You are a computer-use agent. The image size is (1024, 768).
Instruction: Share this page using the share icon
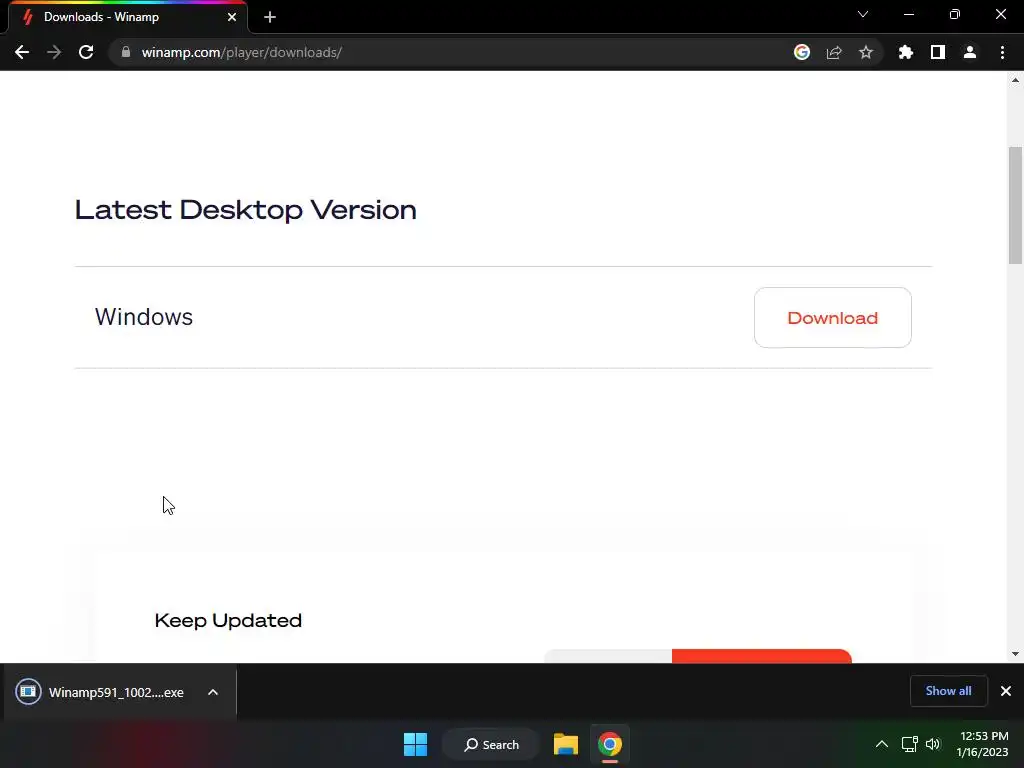[x=834, y=52]
